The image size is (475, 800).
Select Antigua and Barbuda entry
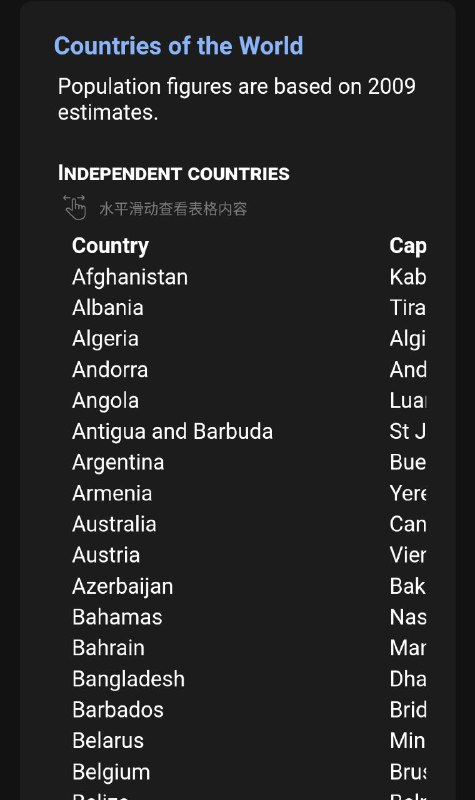[172, 432]
